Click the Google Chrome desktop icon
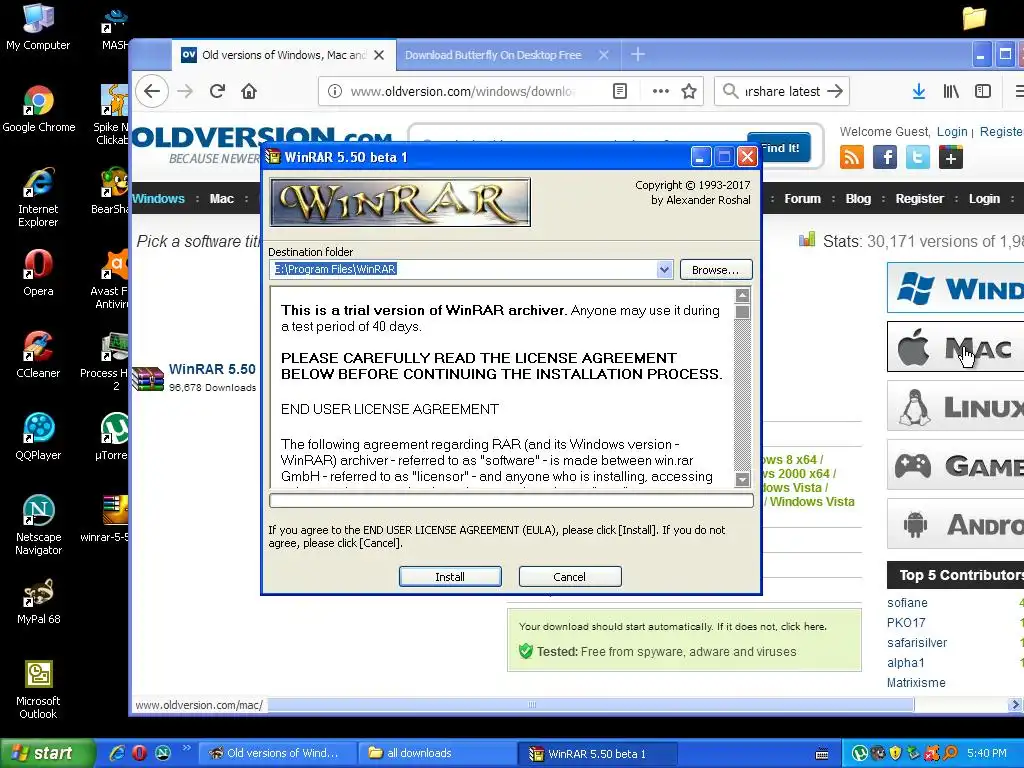The width and height of the screenshot is (1024, 768). pos(39,108)
